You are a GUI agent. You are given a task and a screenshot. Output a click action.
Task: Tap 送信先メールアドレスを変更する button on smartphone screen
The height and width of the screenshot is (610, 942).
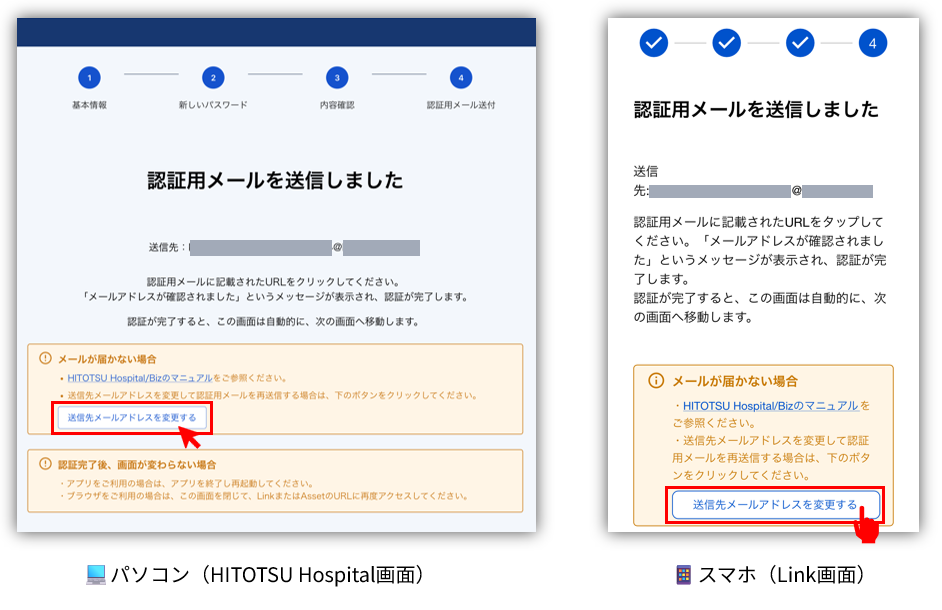point(775,505)
